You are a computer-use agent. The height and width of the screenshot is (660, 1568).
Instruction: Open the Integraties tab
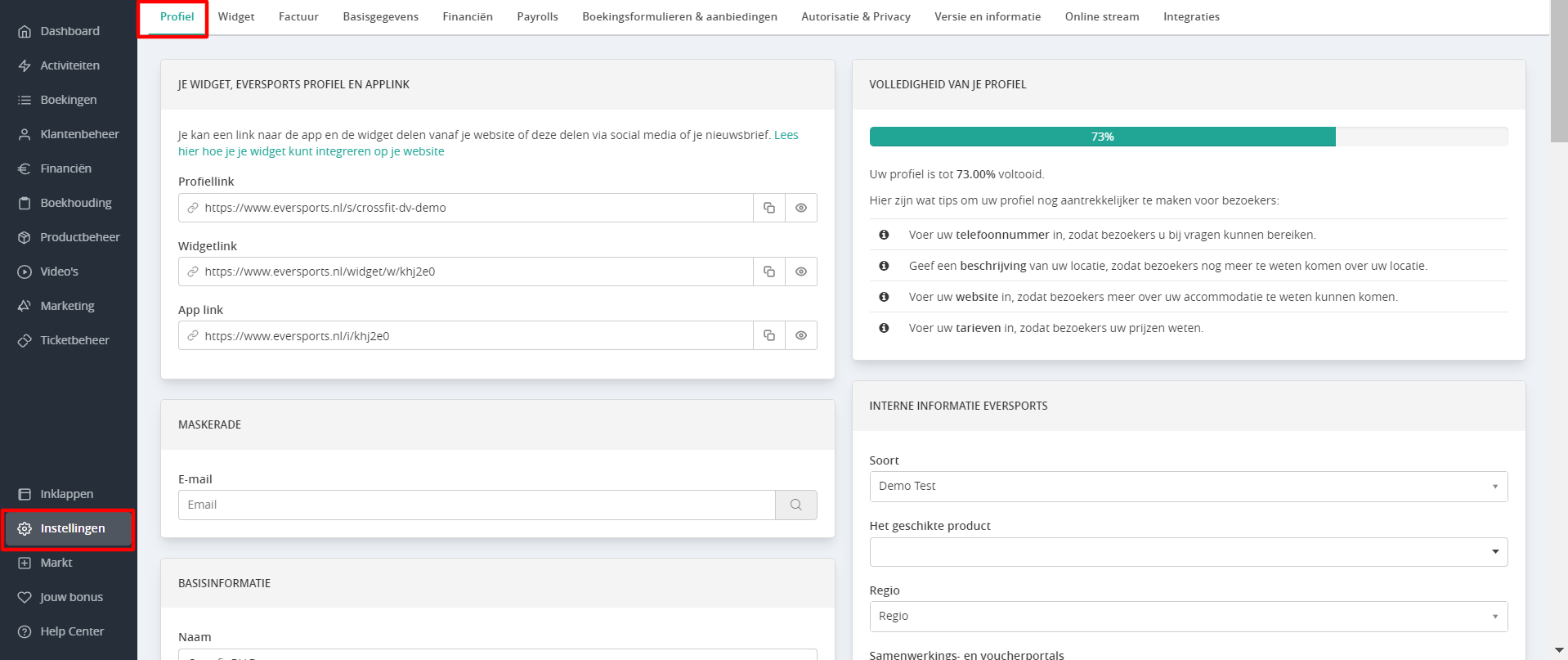click(x=1191, y=16)
